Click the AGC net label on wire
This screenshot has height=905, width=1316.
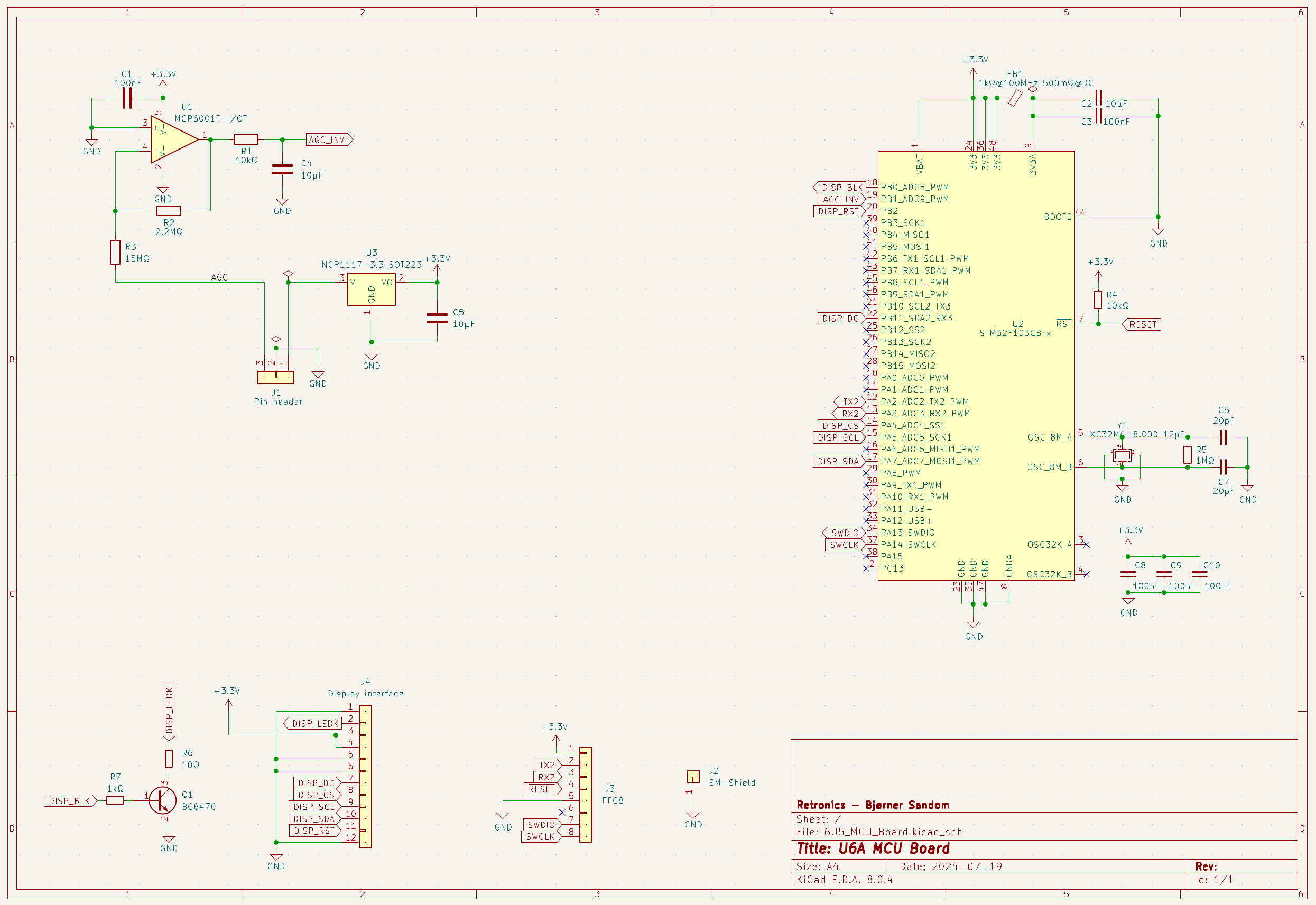click(219, 277)
